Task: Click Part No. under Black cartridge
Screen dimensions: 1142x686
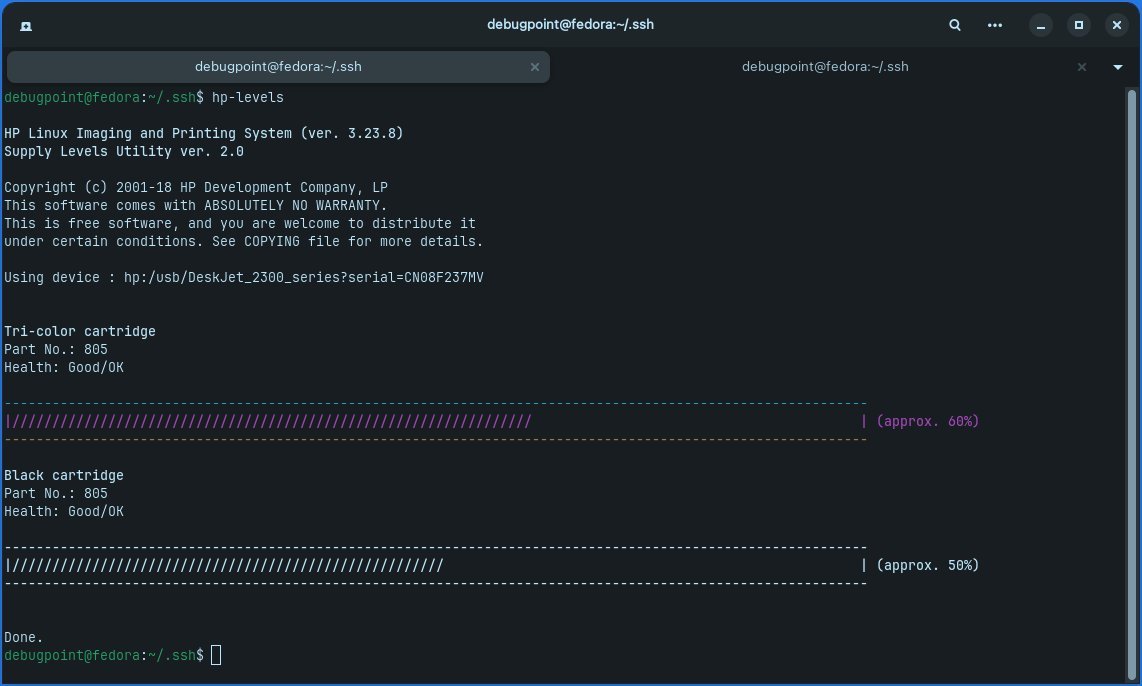Action: [x=56, y=494]
